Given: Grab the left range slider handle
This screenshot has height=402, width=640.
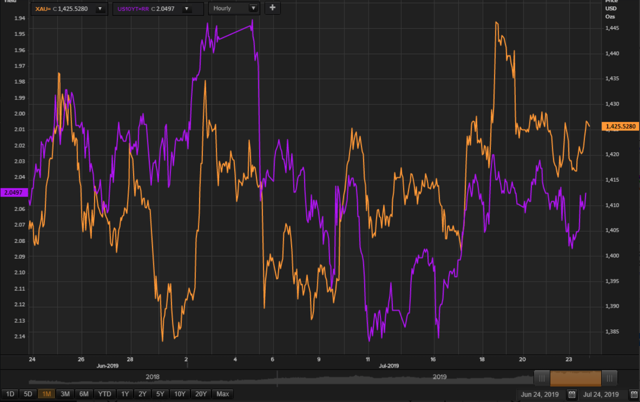Looking at the screenshot, I should point(542,378).
